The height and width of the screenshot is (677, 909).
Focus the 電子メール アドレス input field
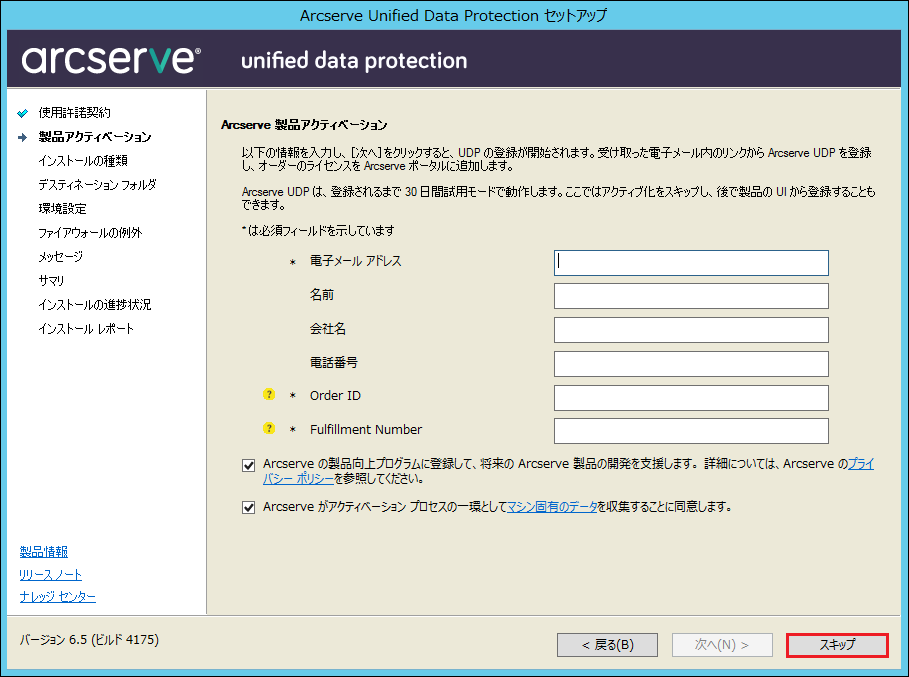click(691, 263)
